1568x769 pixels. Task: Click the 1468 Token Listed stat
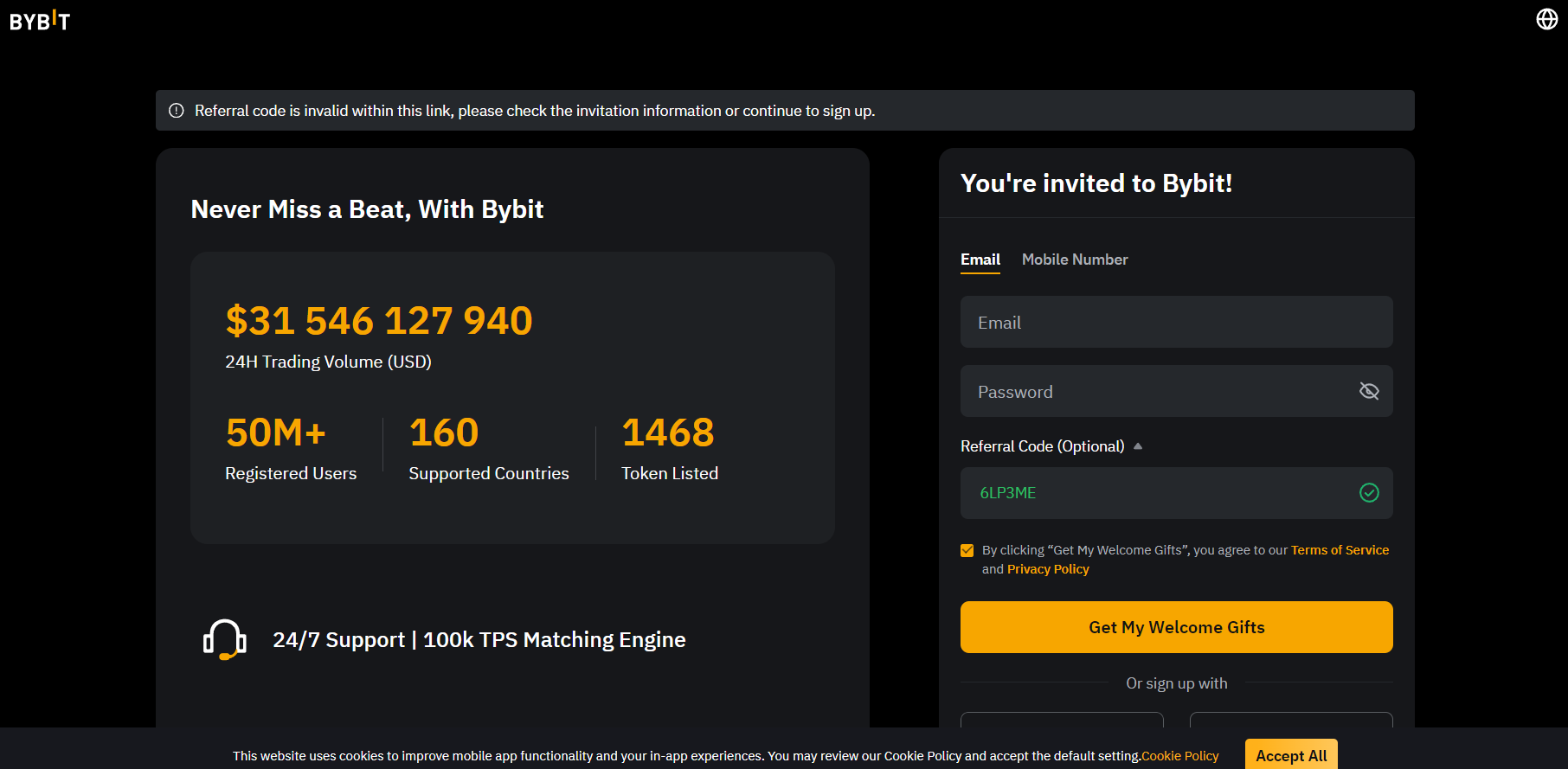[x=670, y=448]
